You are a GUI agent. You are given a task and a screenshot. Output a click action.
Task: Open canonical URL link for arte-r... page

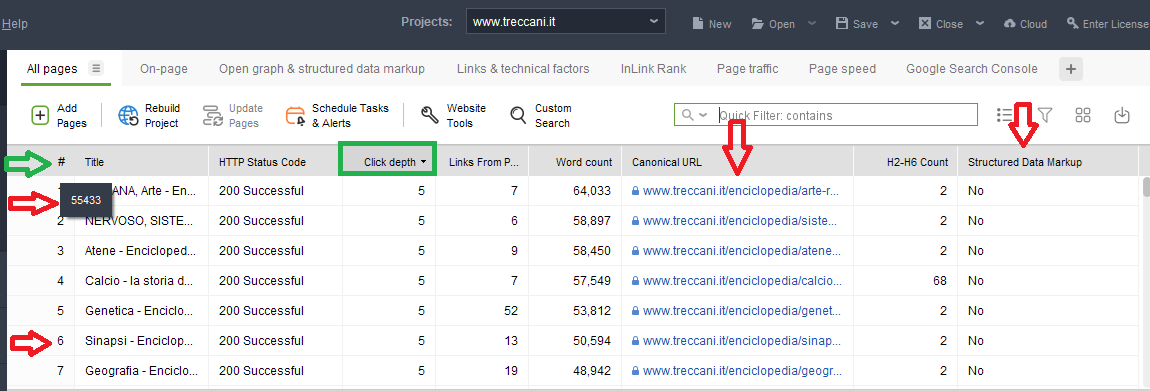[x=741, y=191]
